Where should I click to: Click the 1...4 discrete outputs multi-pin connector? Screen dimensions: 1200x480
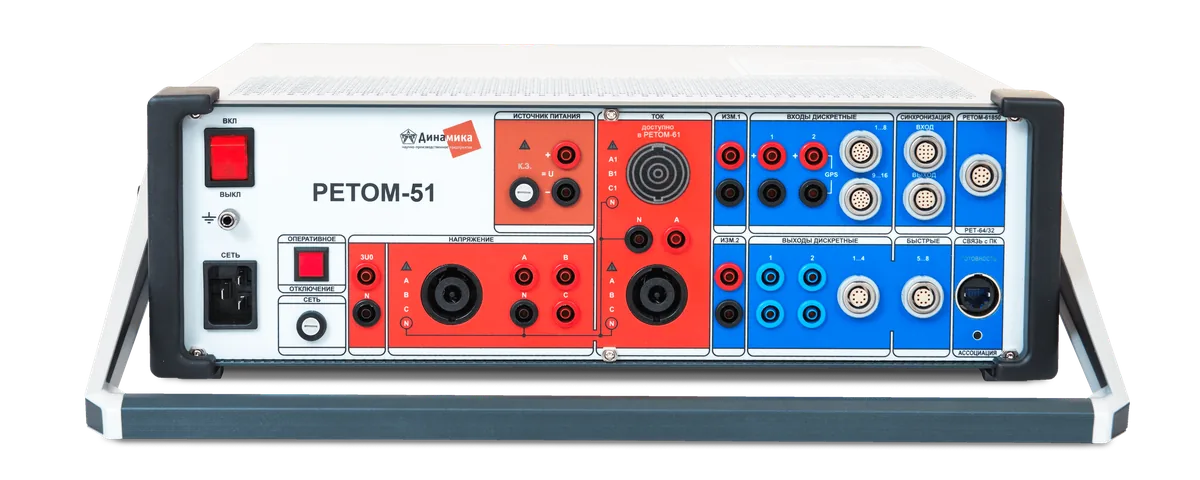pos(858,296)
